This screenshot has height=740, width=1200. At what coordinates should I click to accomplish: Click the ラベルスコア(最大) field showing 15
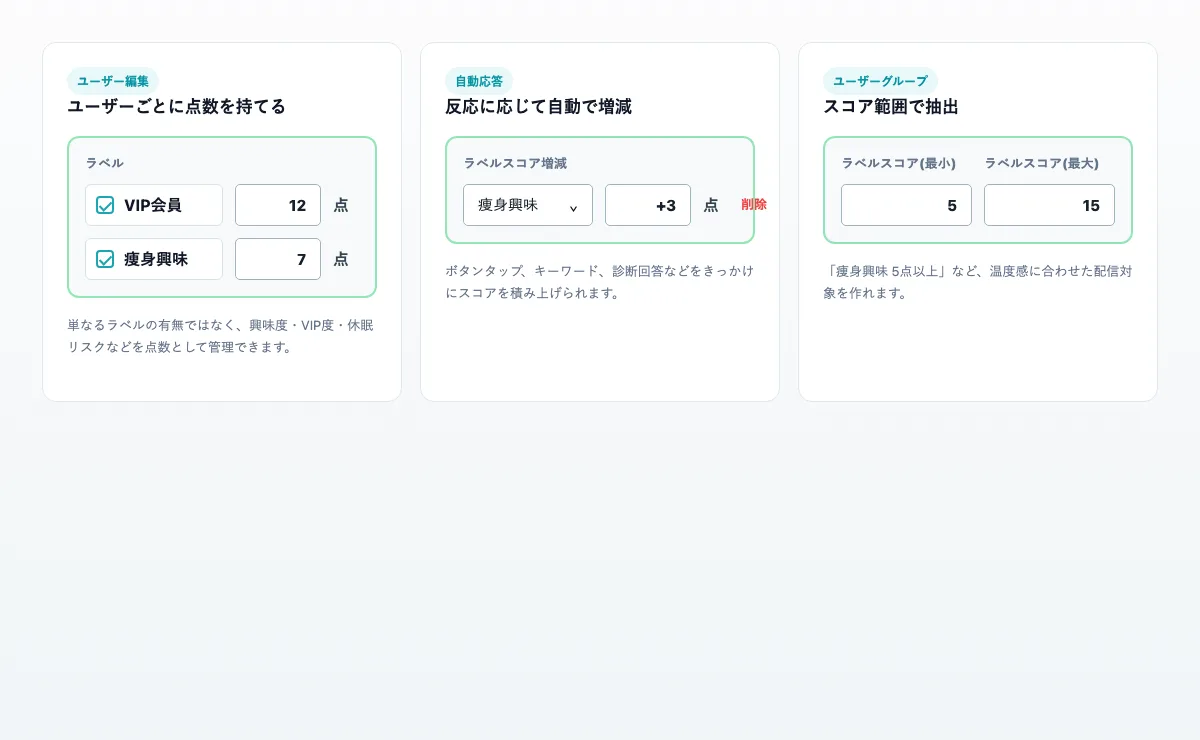pos(1049,205)
